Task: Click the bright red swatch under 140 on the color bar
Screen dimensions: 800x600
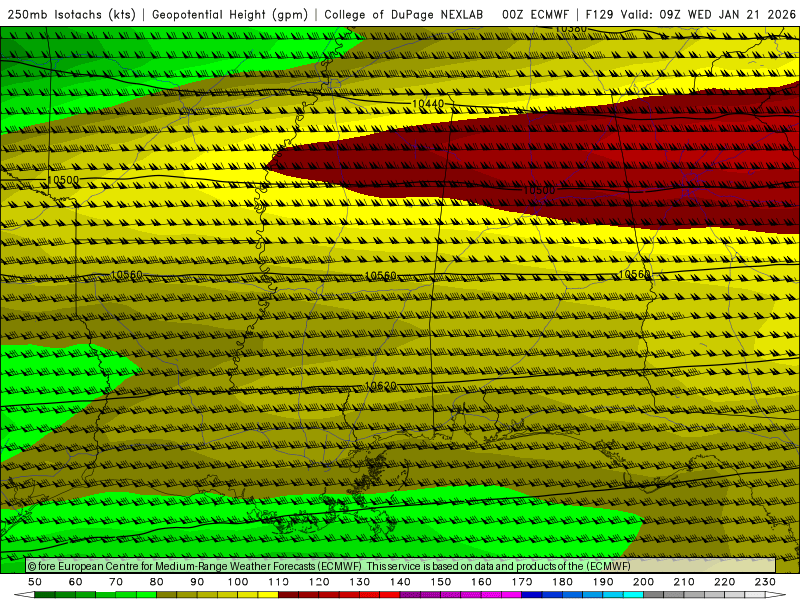Action: [x=390, y=595]
